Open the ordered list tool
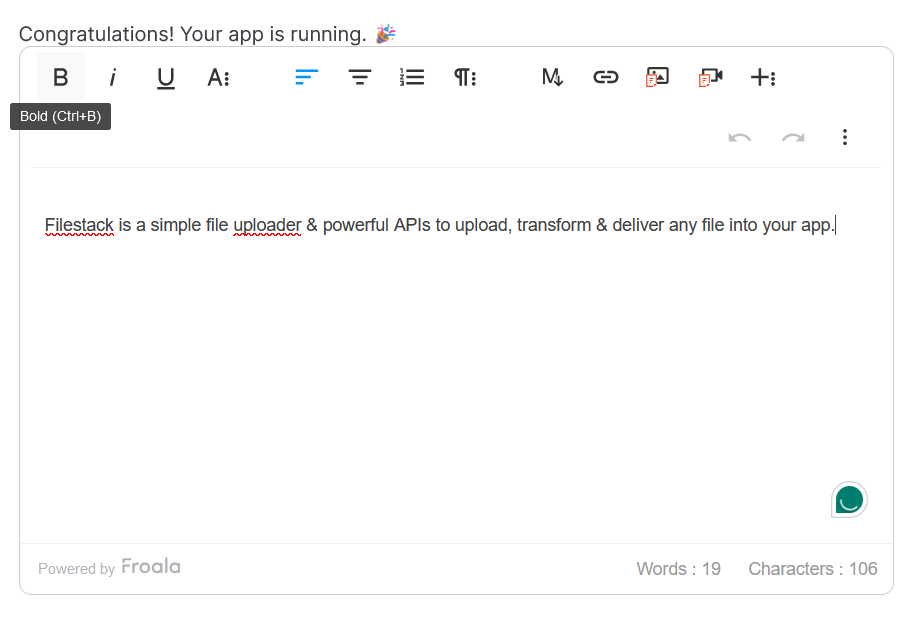This screenshot has height=632, width=907. (x=411, y=77)
